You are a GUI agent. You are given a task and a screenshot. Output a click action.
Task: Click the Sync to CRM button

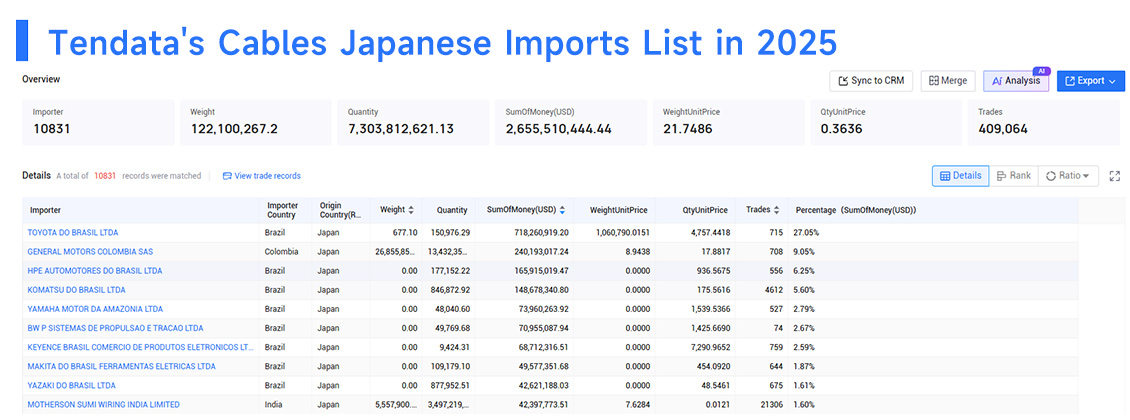[x=871, y=81]
